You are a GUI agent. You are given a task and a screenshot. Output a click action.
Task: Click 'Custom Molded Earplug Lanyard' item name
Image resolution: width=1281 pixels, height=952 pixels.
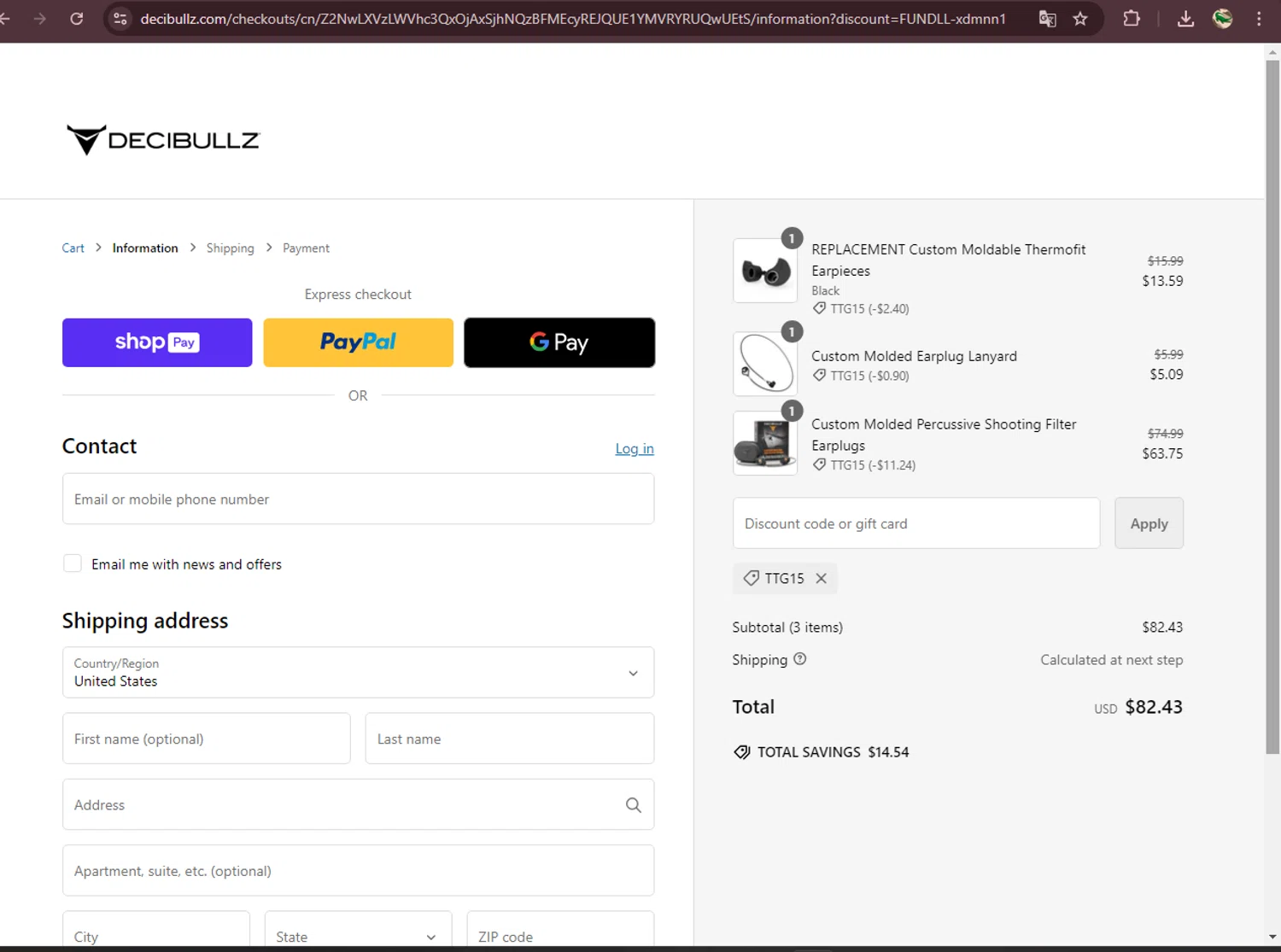914,357
